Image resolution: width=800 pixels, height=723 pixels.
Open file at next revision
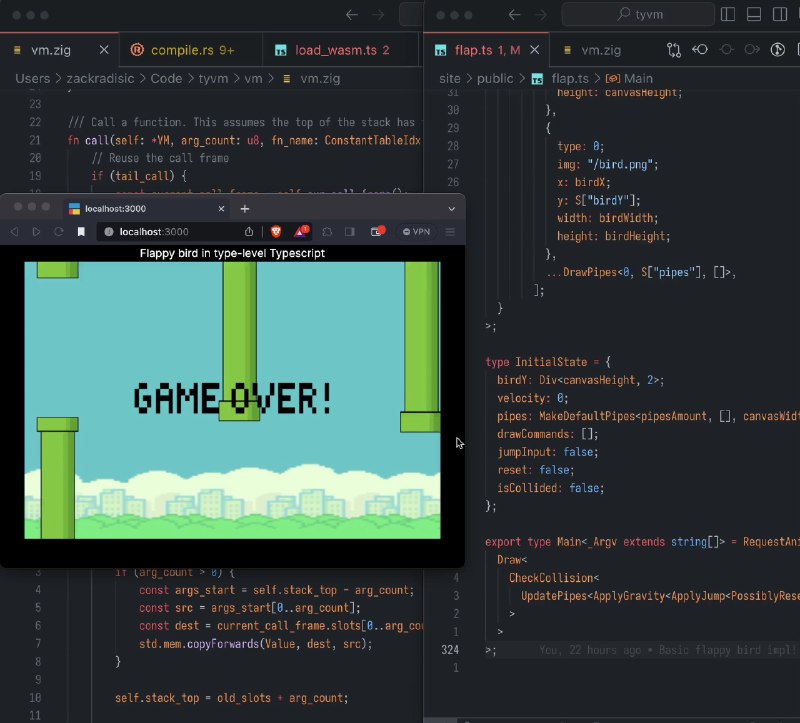(752, 49)
